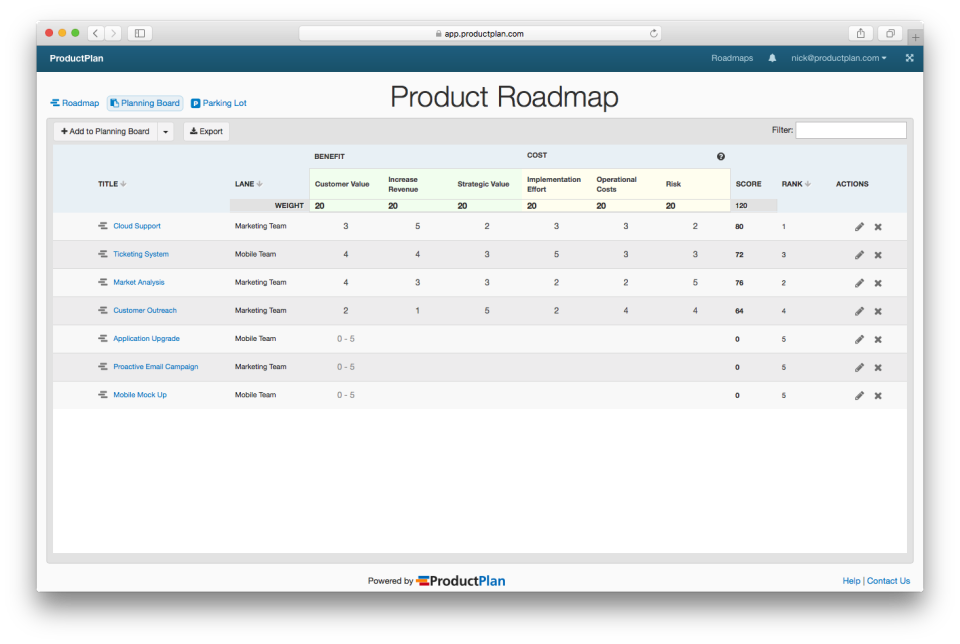Export the planning board
960x644 pixels.
point(206,132)
